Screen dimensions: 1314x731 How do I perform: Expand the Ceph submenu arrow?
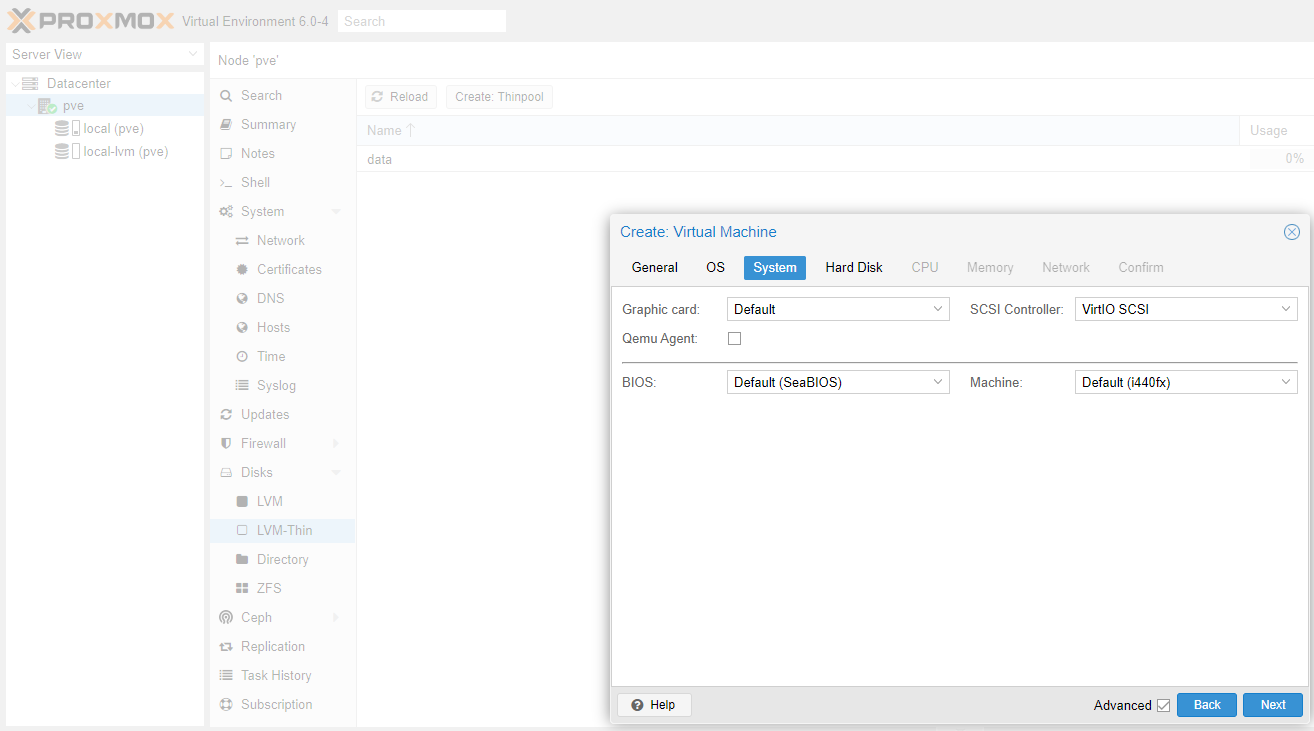tap(336, 618)
